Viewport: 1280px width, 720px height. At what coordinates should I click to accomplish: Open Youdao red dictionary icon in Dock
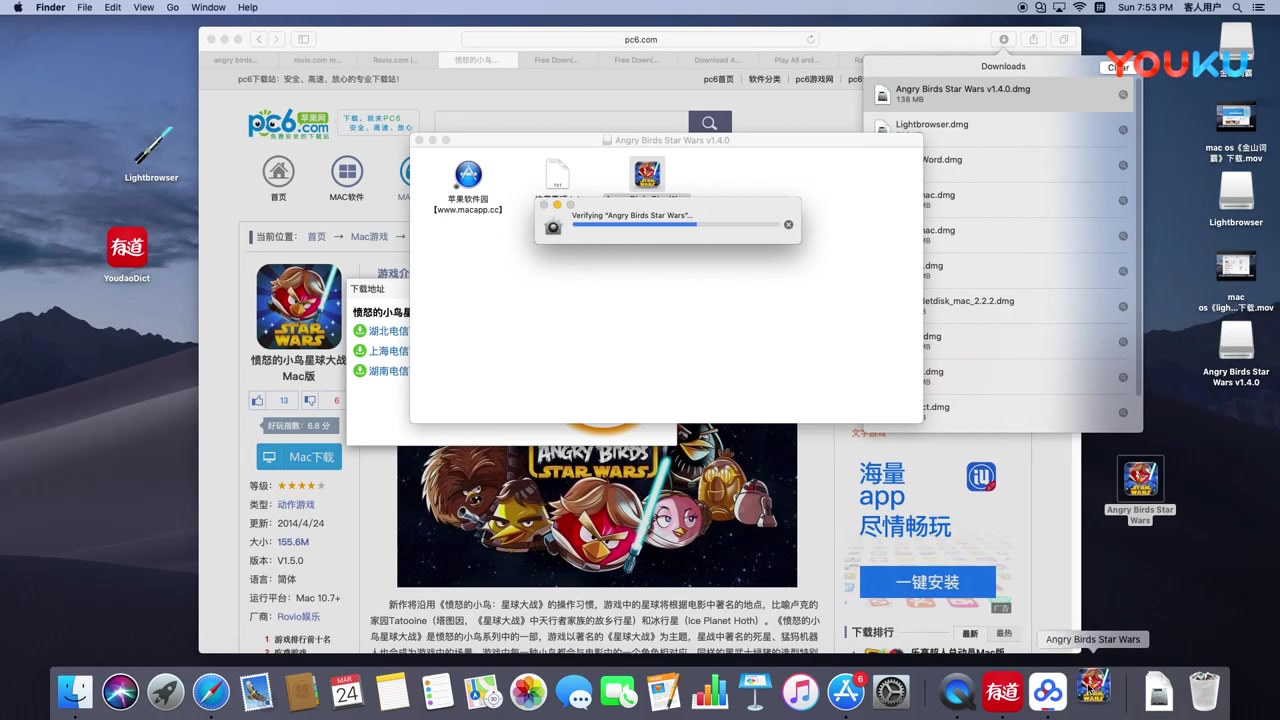(1002, 692)
